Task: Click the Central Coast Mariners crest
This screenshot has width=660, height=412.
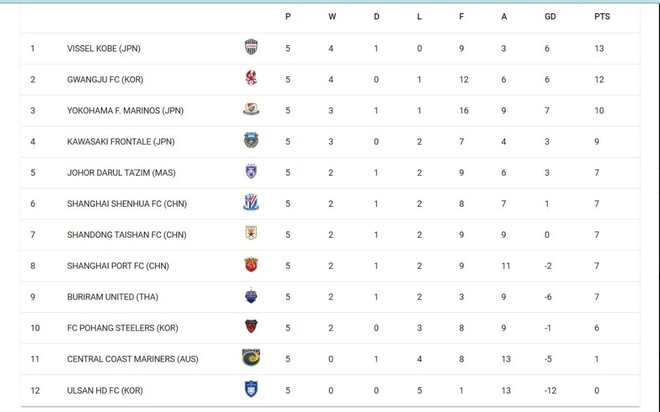Action: pyautogui.click(x=251, y=358)
